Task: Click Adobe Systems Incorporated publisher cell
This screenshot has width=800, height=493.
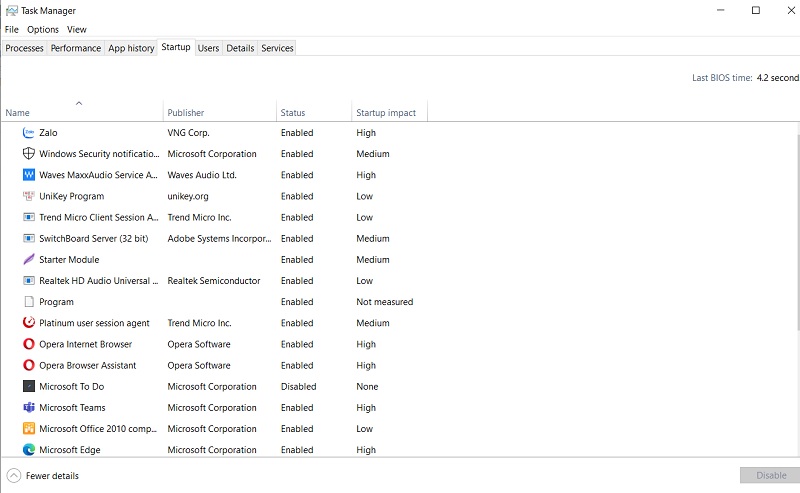Action: (219, 238)
